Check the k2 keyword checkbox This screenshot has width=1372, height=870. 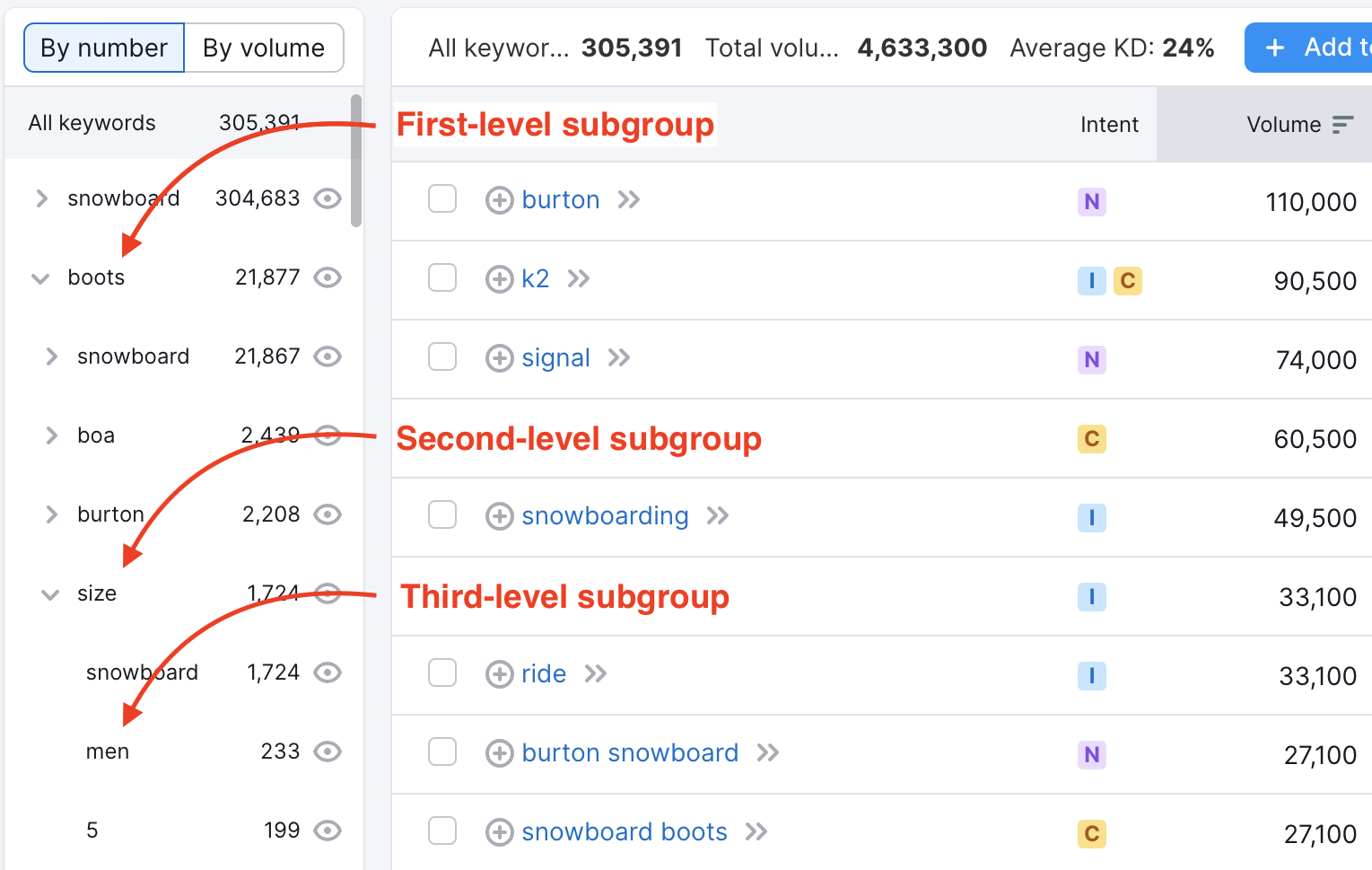coord(442,278)
